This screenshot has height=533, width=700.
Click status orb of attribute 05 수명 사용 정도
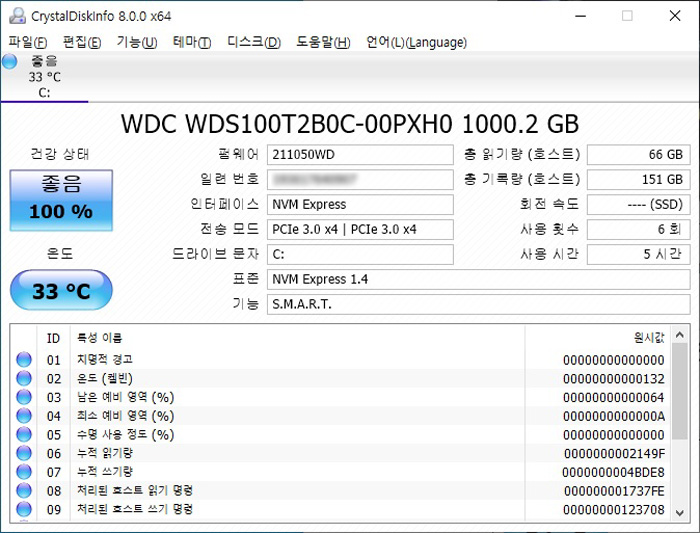coord(24,434)
